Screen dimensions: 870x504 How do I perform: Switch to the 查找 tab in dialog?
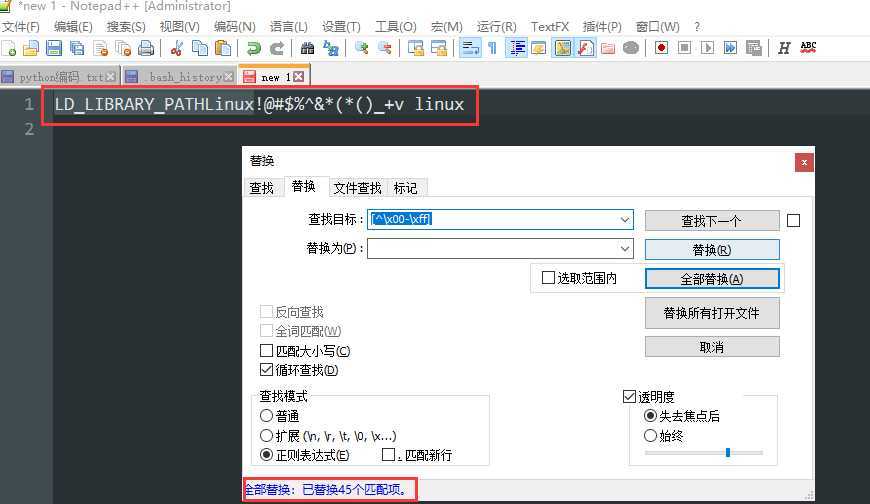[x=262, y=188]
